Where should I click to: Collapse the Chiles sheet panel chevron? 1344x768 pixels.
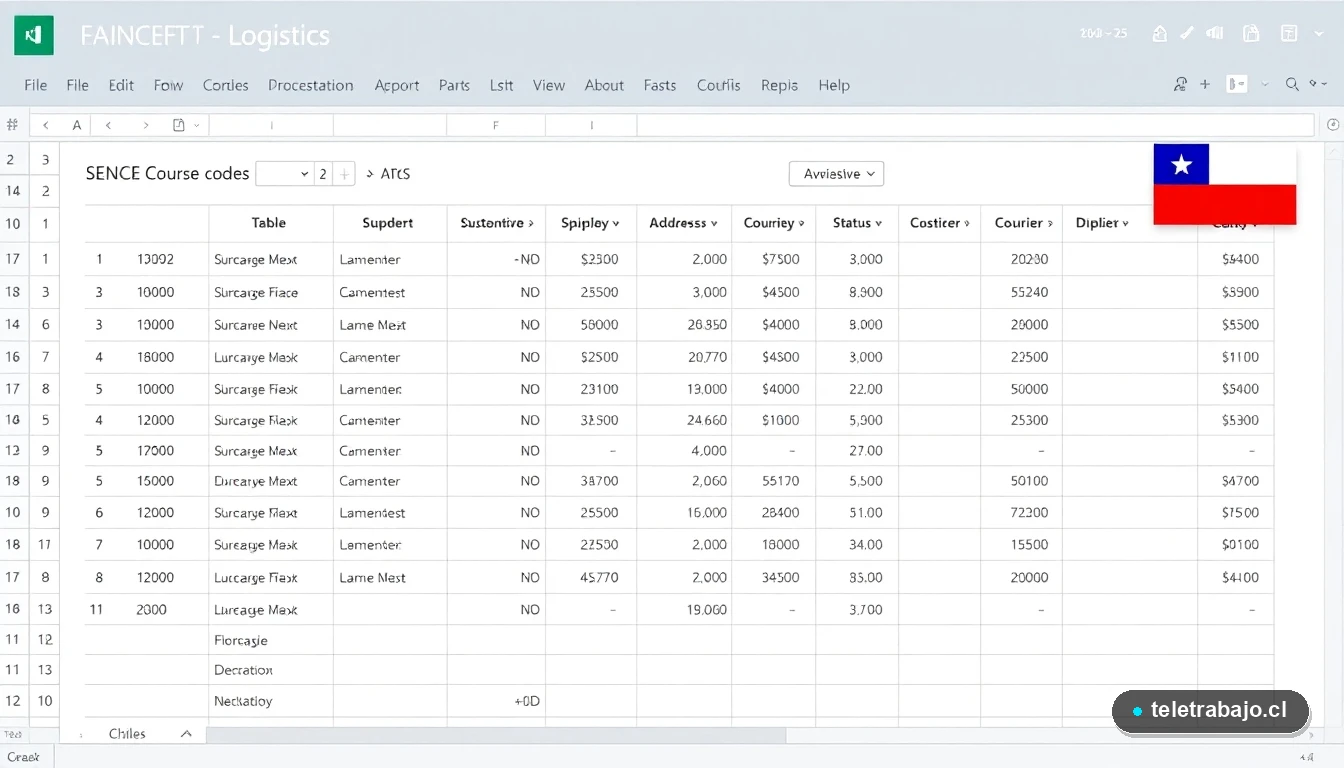(x=186, y=733)
